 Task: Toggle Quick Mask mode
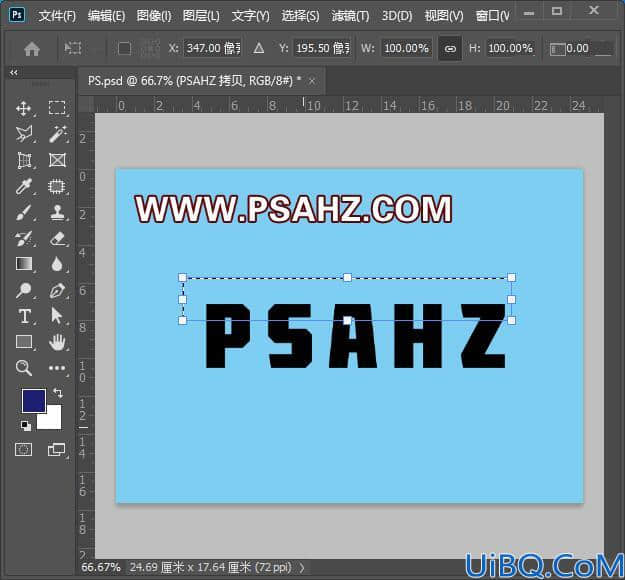(x=24, y=450)
